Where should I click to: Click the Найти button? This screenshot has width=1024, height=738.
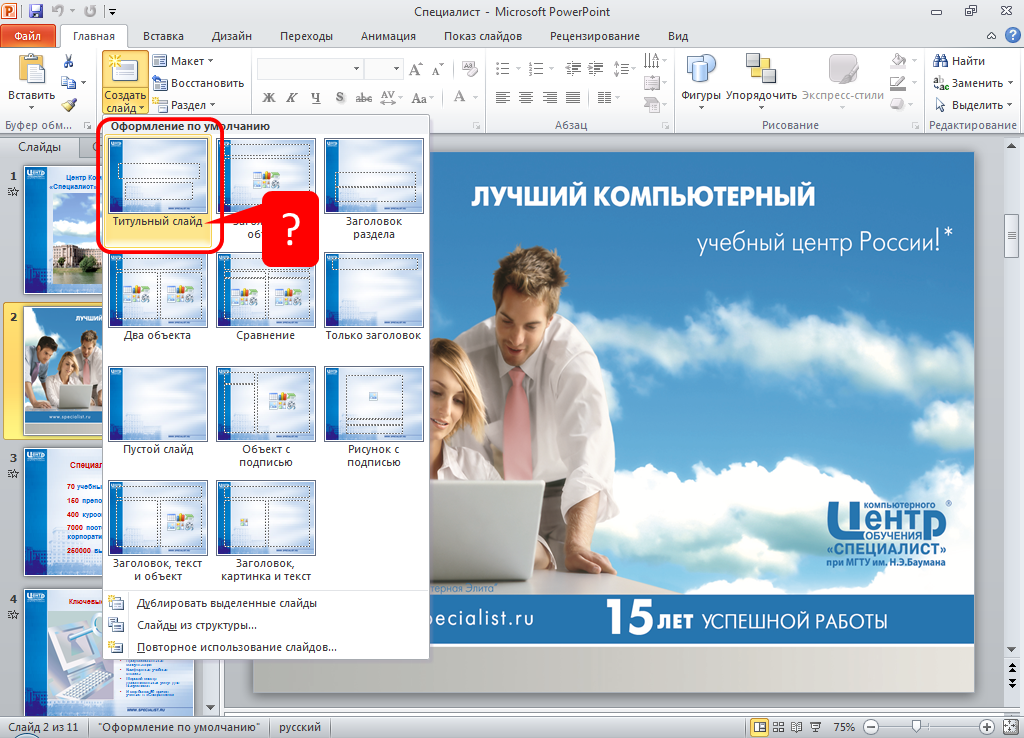click(x=959, y=61)
